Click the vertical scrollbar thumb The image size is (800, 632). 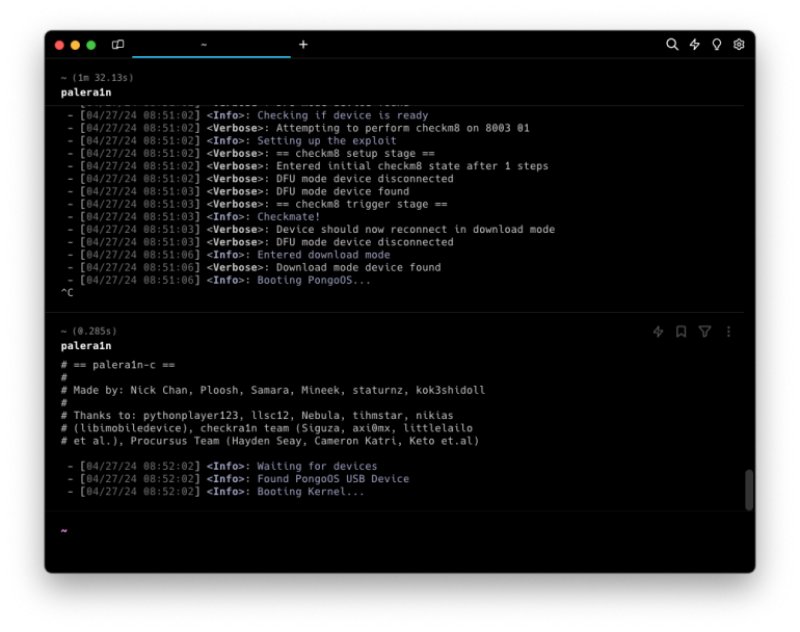coord(748,490)
